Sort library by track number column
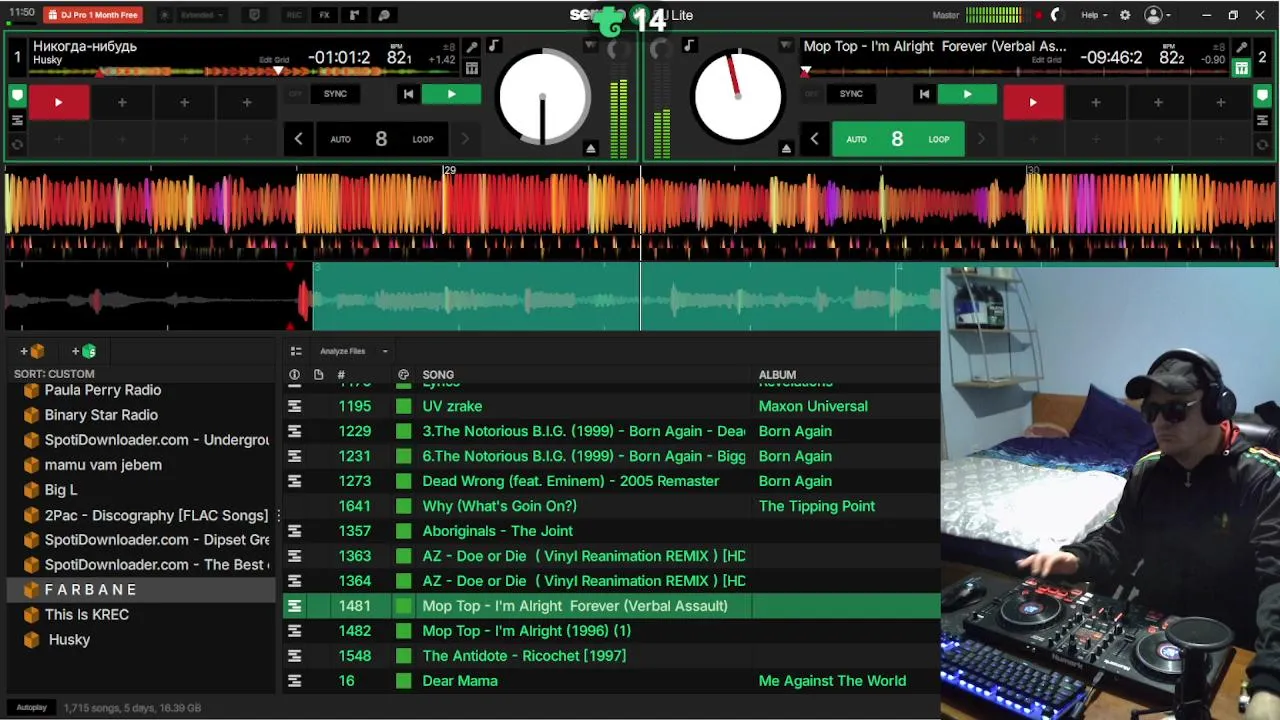1280x720 pixels. [x=341, y=375]
